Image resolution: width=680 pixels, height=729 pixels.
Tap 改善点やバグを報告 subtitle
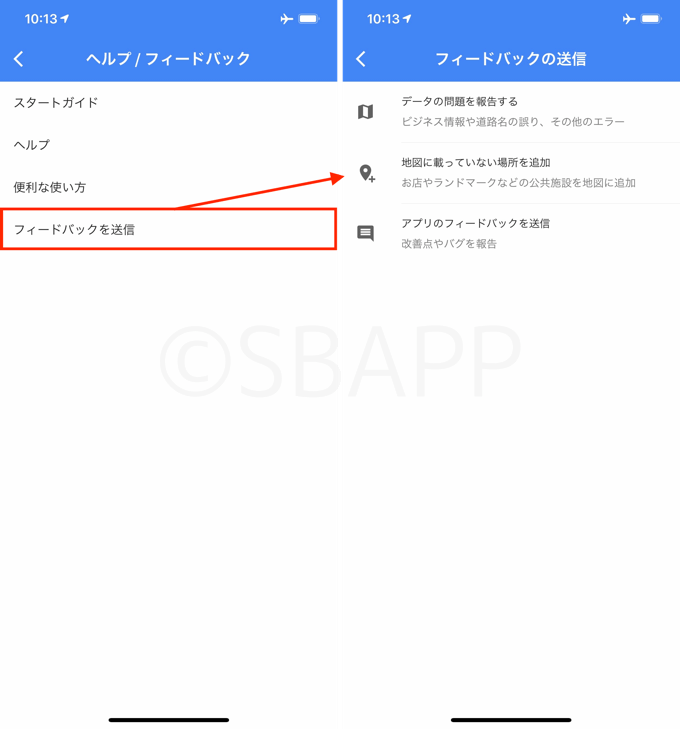pyautogui.click(x=449, y=244)
